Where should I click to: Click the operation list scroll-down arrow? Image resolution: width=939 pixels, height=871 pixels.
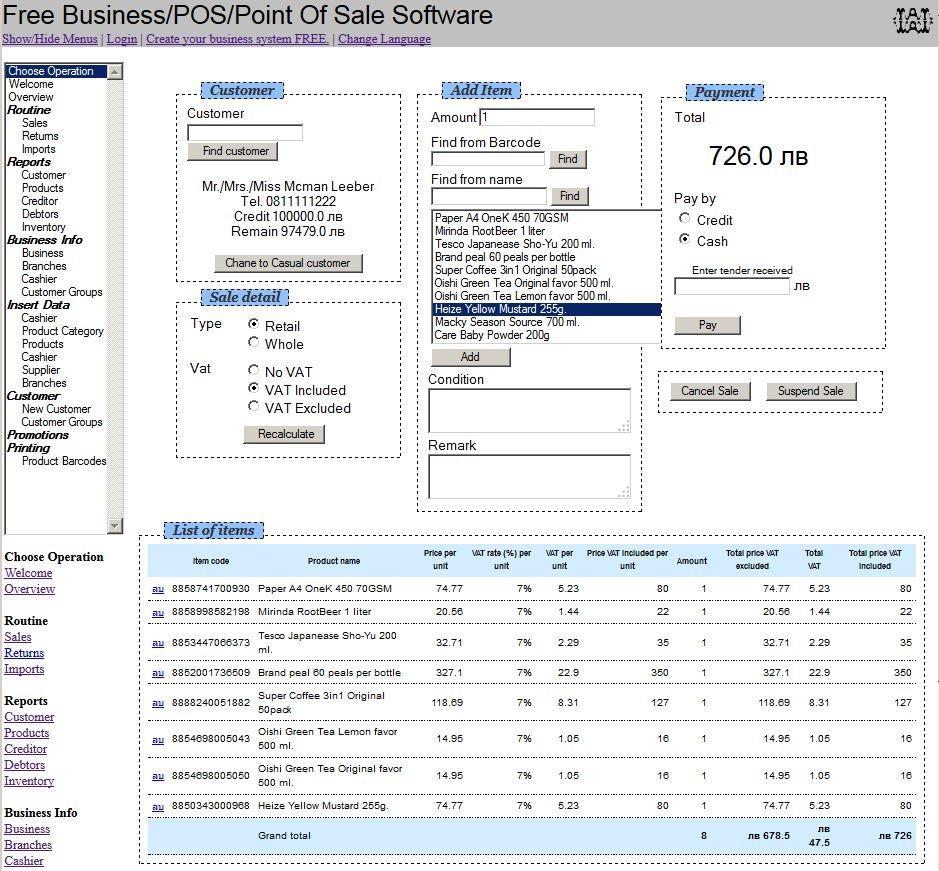click(114, 526)
